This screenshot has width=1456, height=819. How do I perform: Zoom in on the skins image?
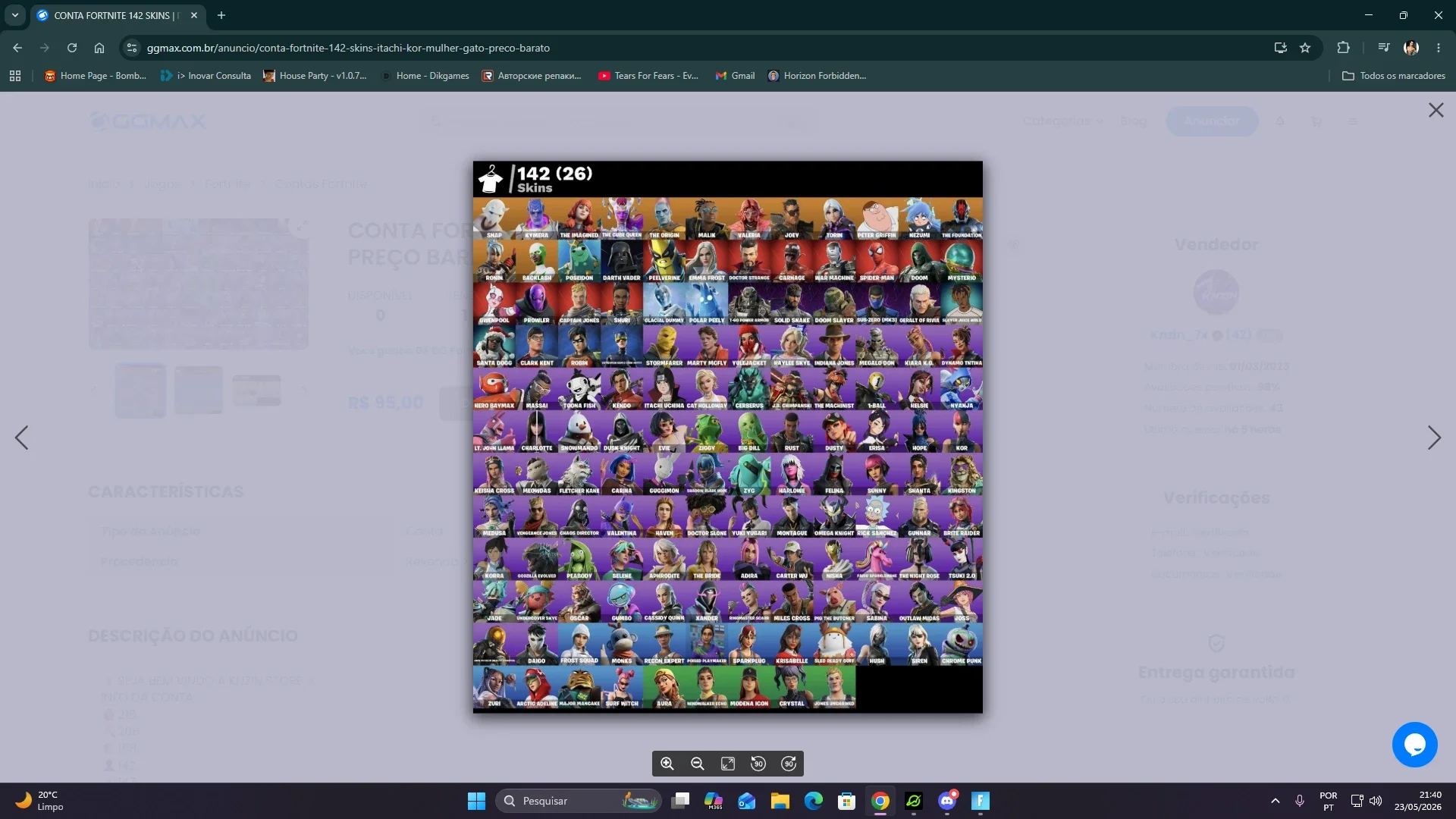pos(667,764)
